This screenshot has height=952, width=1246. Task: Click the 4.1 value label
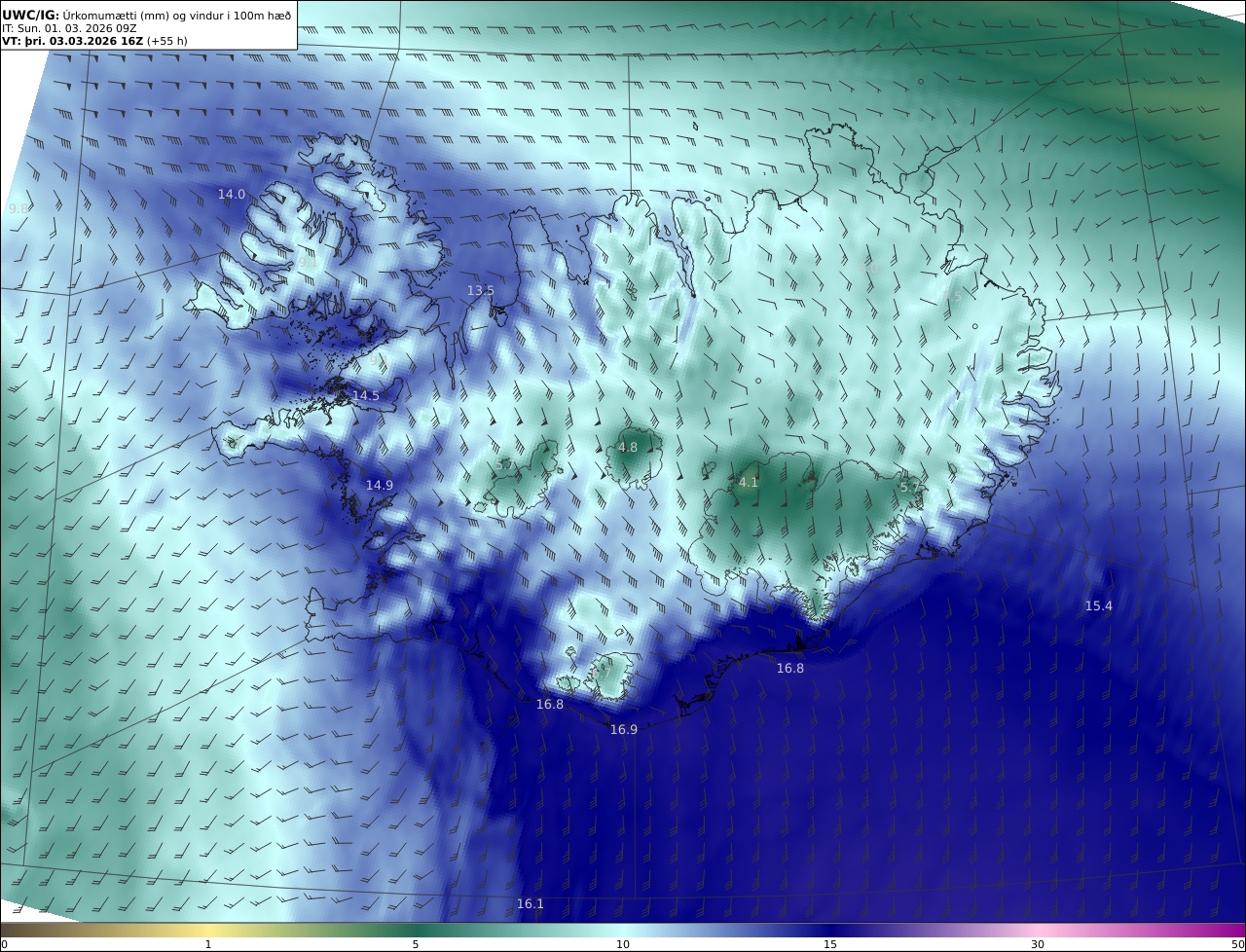click(x=749, y=482)
